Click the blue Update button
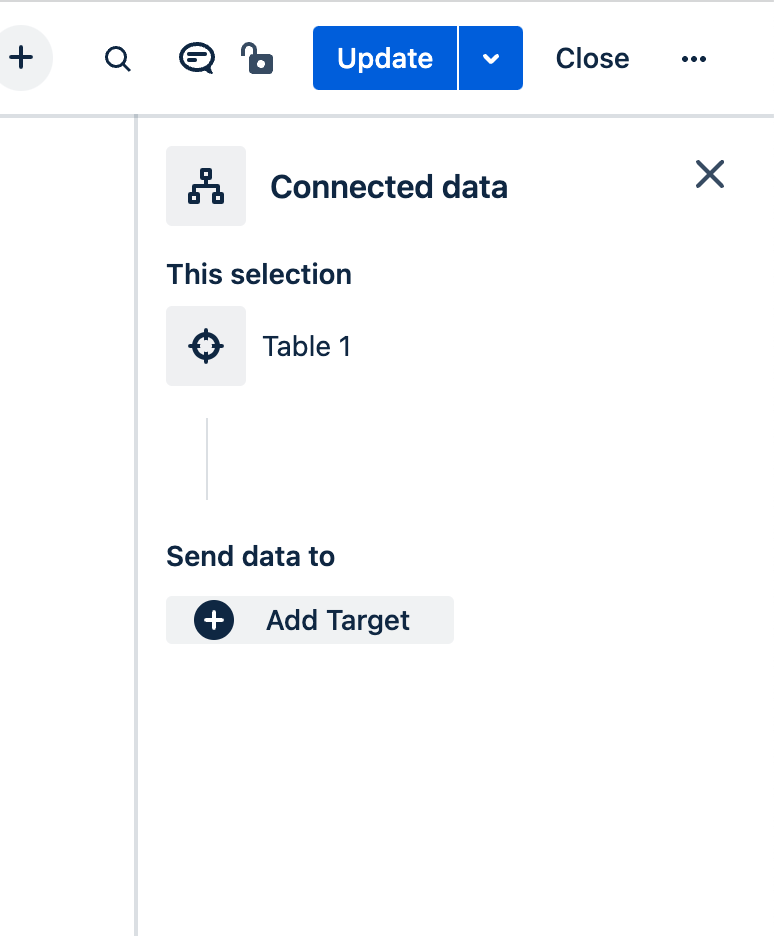Screen dimensions: 774x936 tap(385, 58)
